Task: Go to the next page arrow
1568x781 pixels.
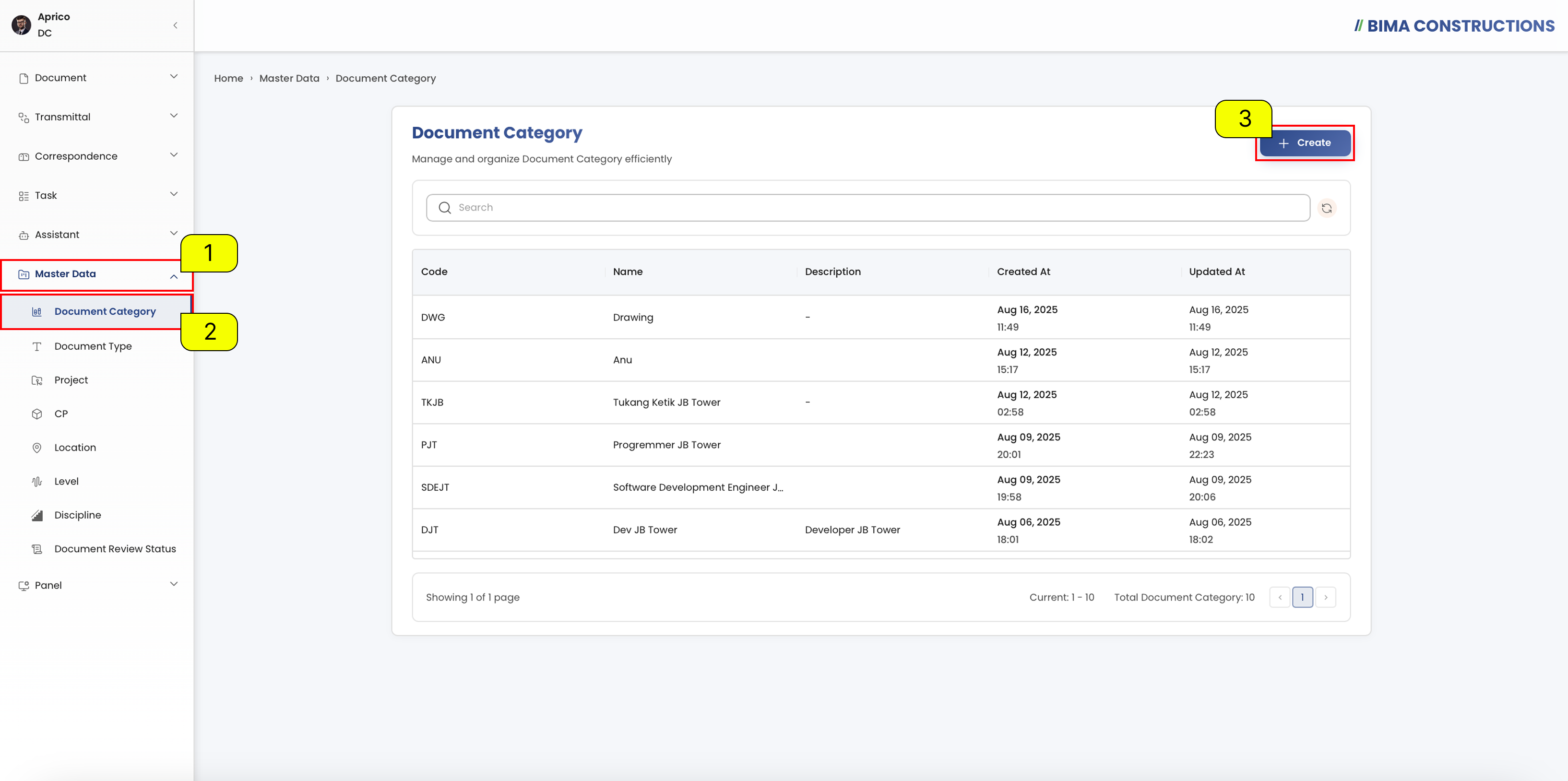Action: click(1326, 598)
